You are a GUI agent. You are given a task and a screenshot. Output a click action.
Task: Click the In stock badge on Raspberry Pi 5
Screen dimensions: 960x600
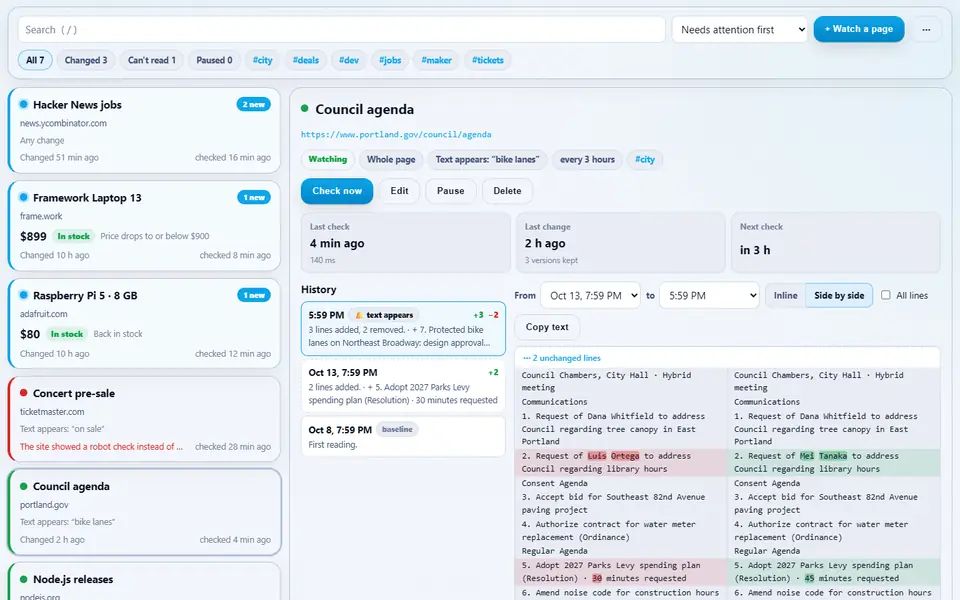pos(66,334)
